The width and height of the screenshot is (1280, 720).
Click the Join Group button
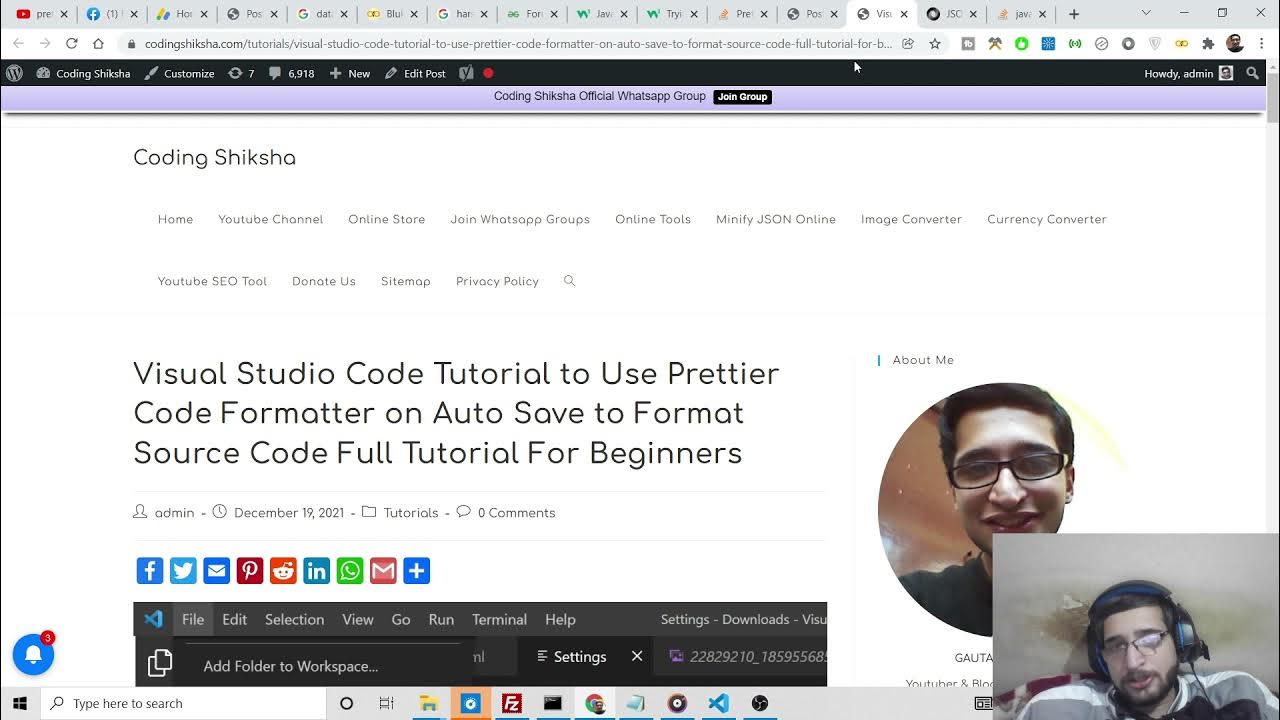coord(742,97)
